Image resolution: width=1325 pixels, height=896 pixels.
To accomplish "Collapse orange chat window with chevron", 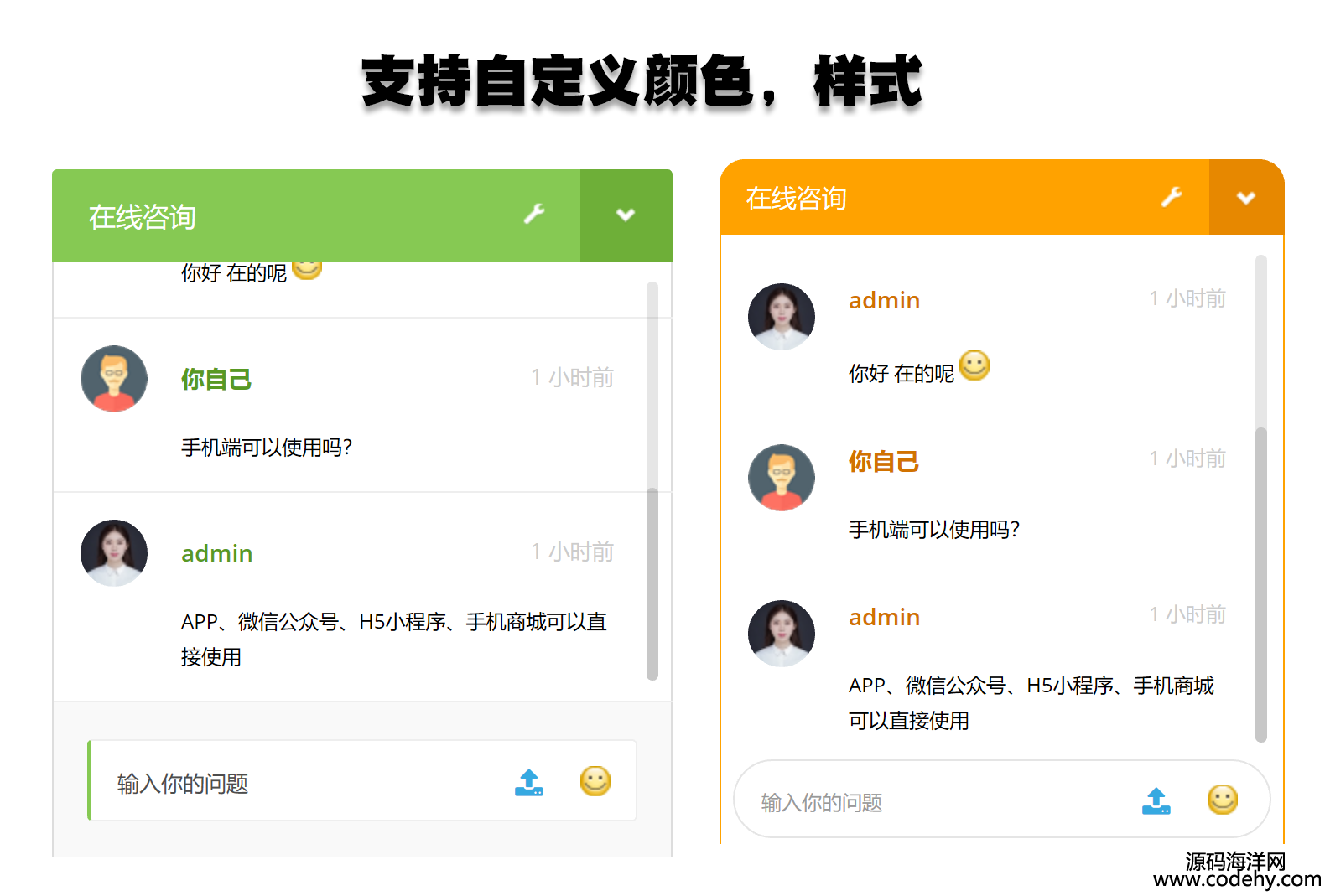I will tap(1246, 198).
